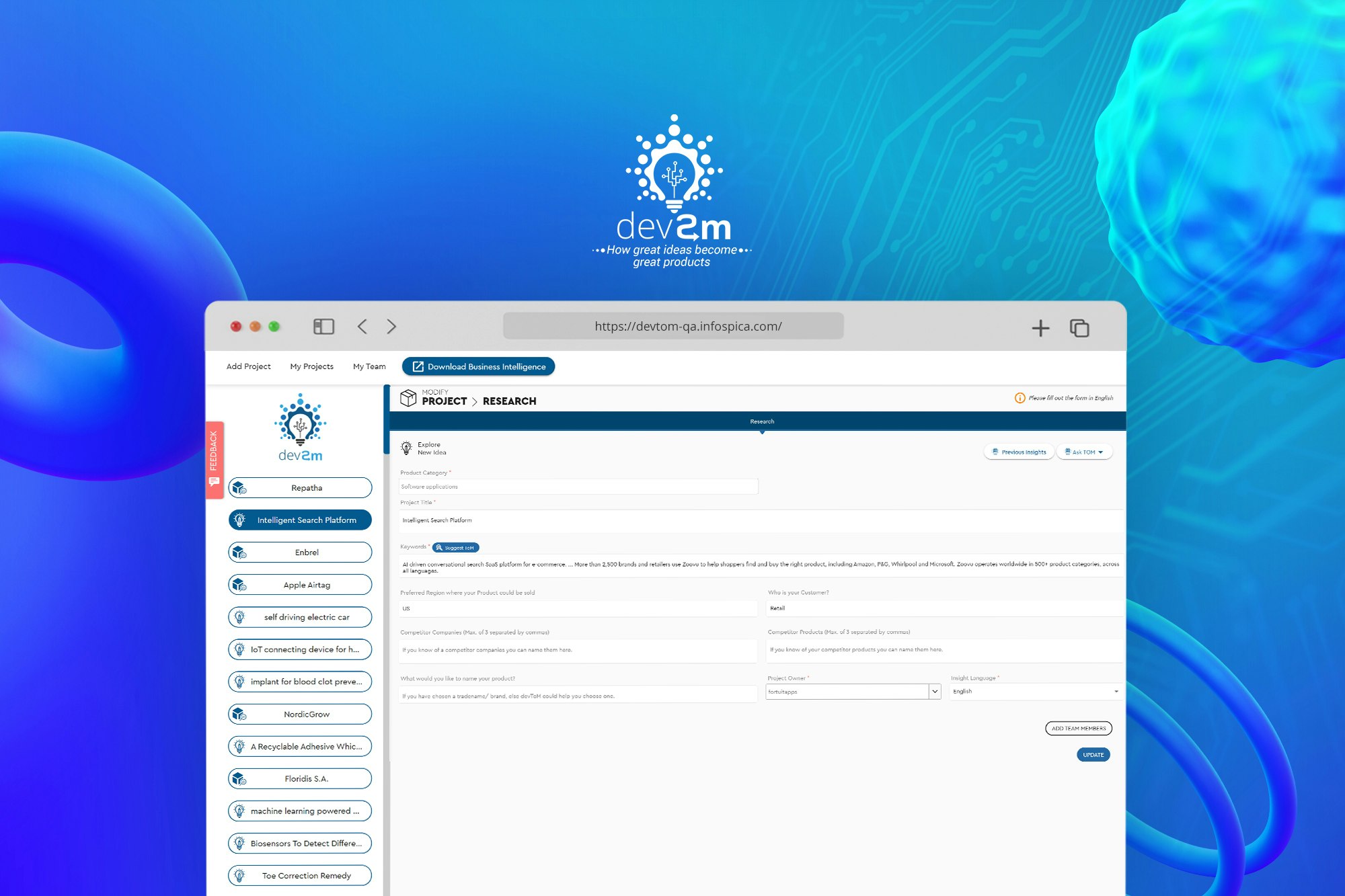Open Toe Correction Remedy project
The width and height of the screenshot is (1345, 896).
(x=300, y=875)
